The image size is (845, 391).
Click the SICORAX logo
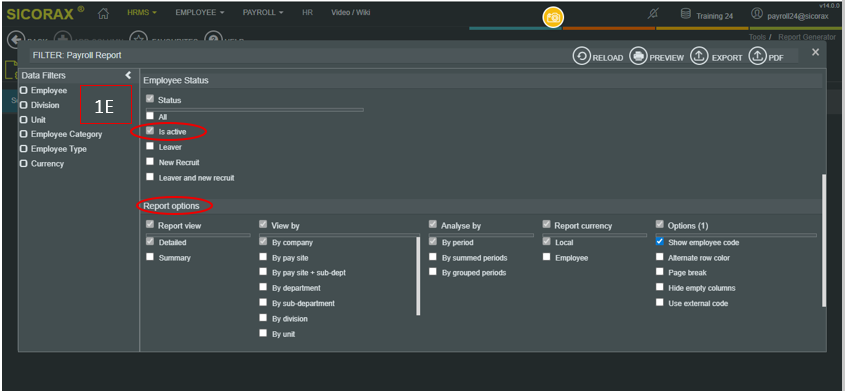tap(45, 13)
